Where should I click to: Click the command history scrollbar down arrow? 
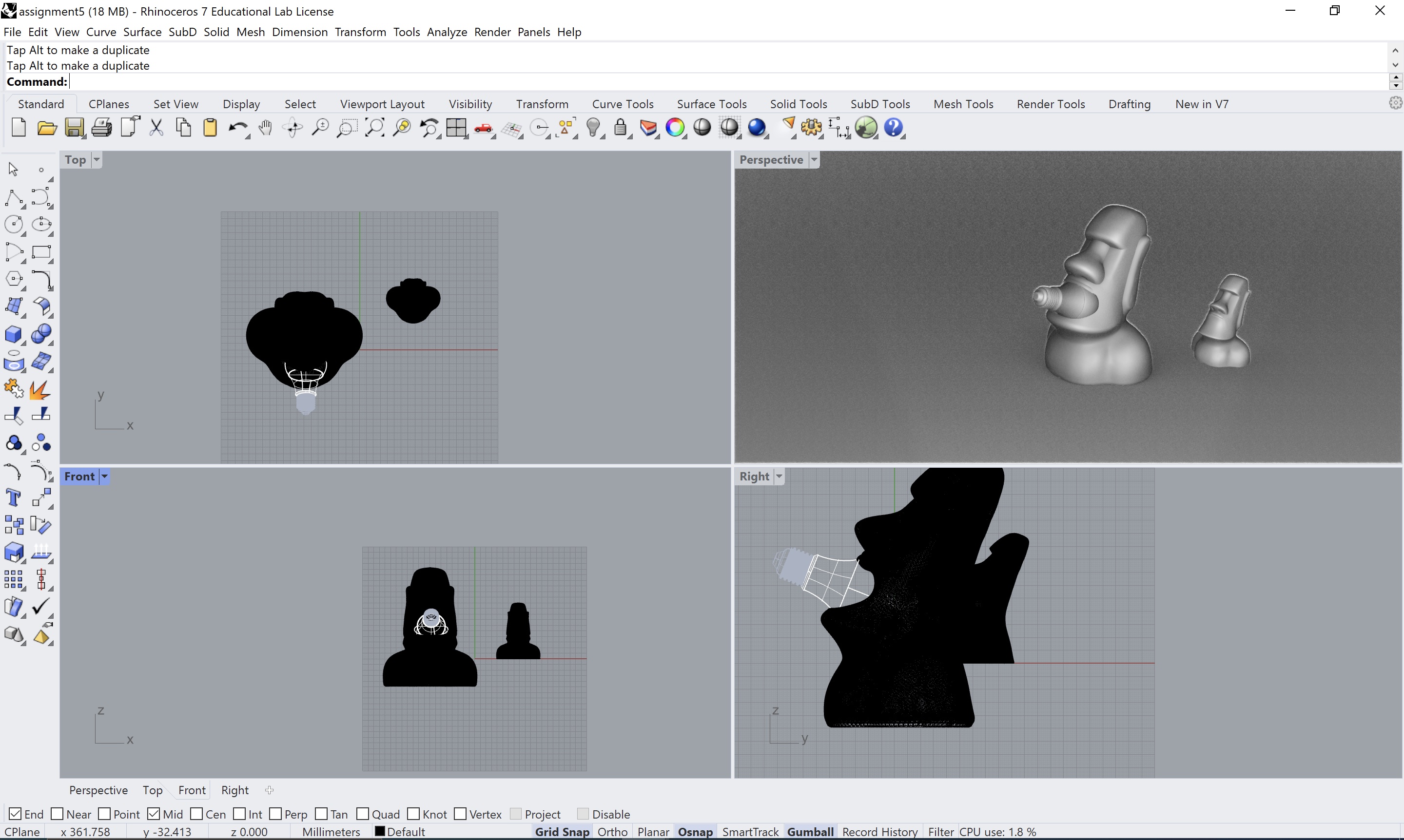[1395, 65]
